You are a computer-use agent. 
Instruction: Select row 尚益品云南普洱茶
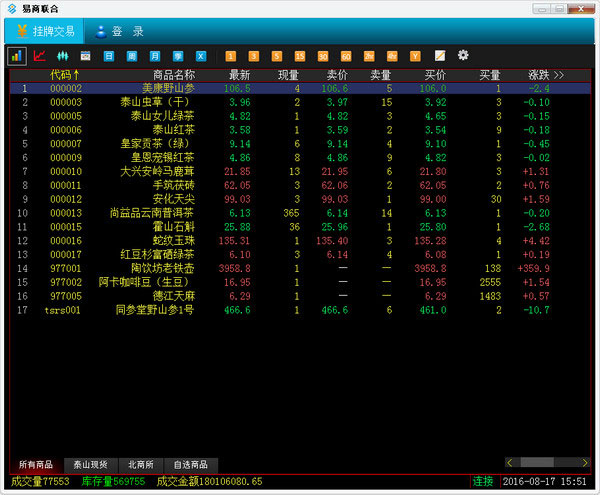pos(300,213)
